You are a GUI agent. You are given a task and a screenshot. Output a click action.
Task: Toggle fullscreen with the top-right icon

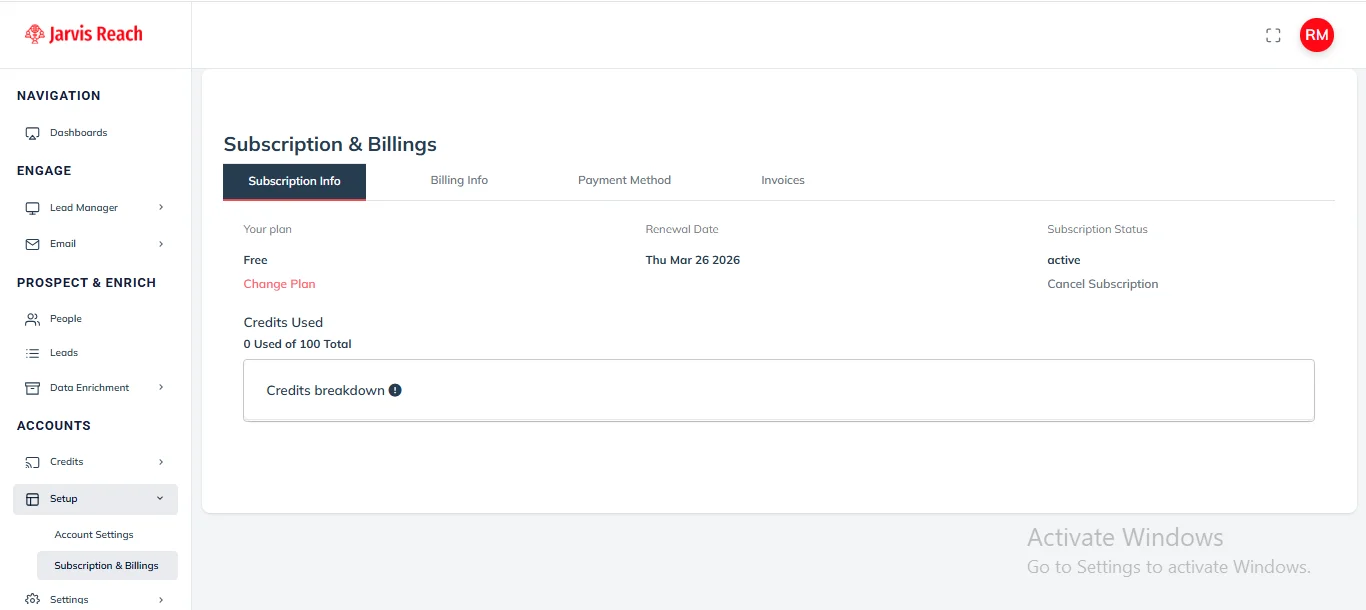tap(1273, 35)
